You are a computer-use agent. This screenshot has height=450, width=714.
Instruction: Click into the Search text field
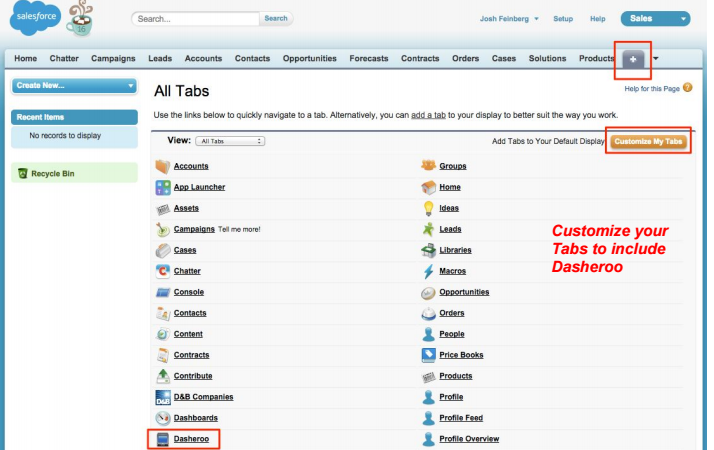click(x=196, y=19)
